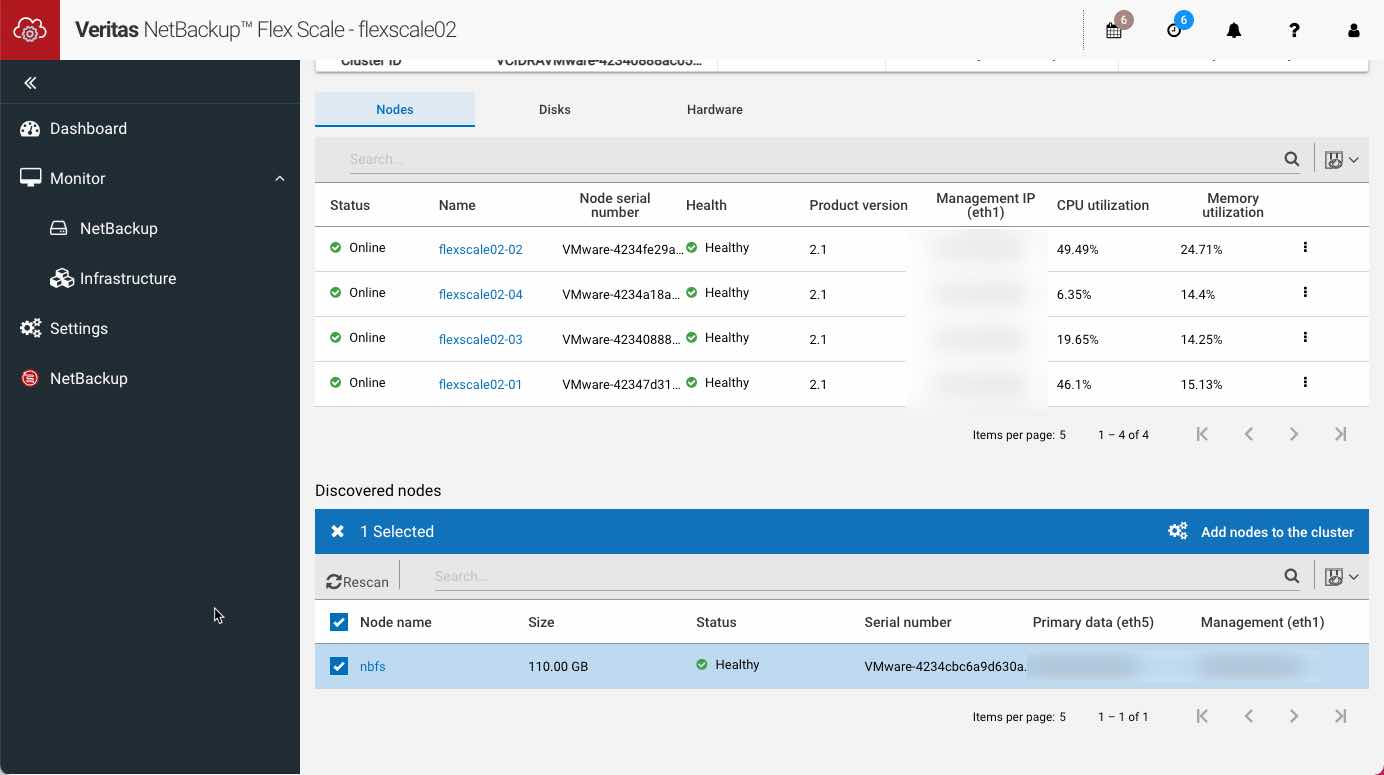Open the nodes table column chooser dropdown
Viewport: 1384px width, 775px height.
coord(1341,159)
